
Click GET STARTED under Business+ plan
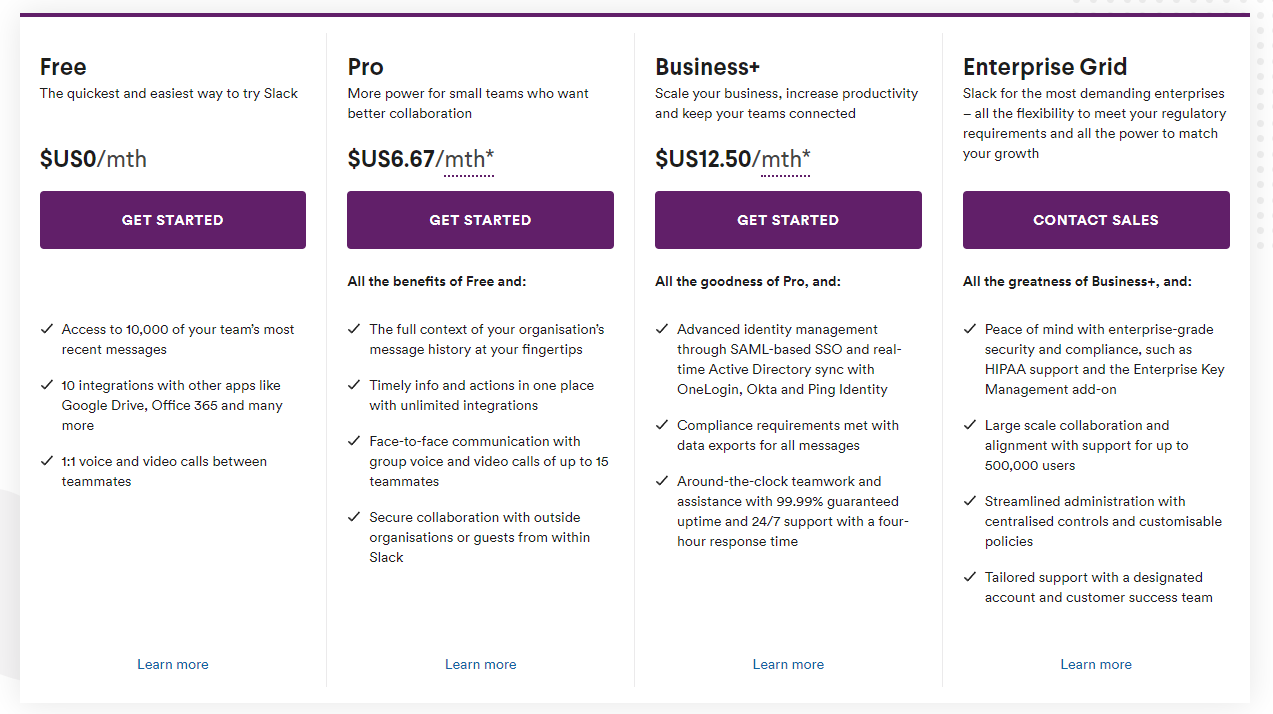click(x=788, y=220)
